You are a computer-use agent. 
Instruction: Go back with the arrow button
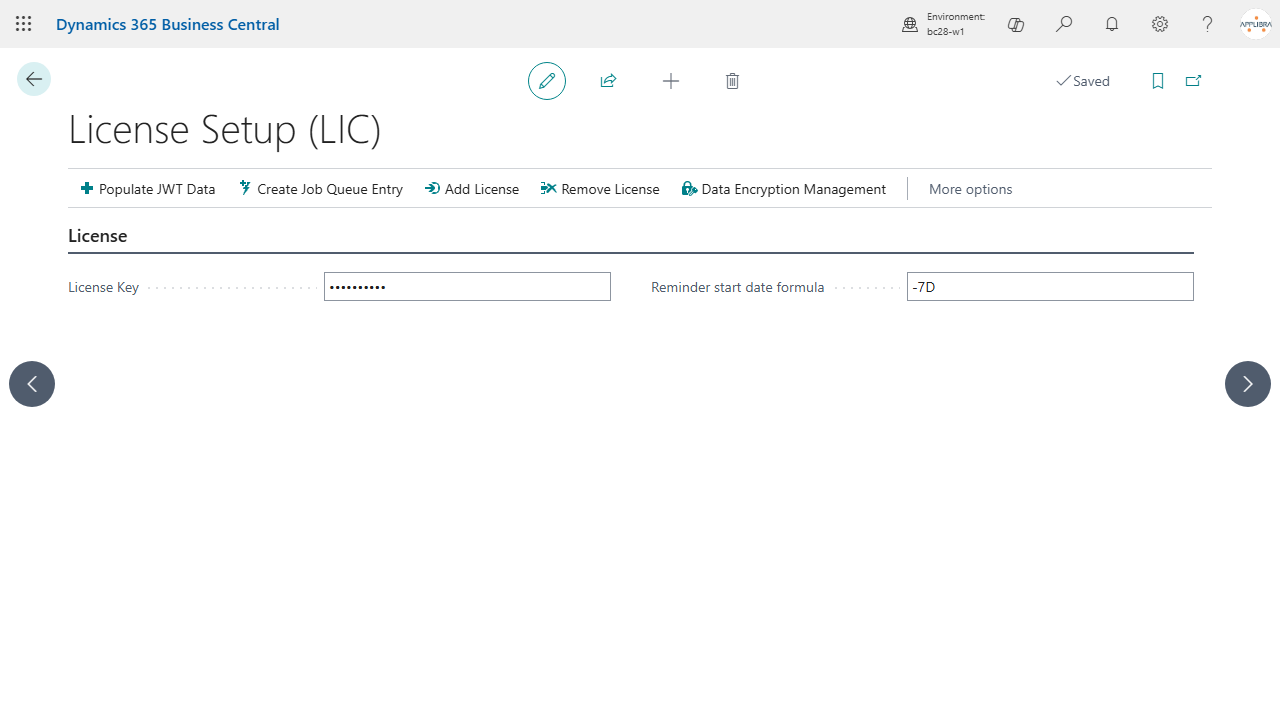click(34, 79)
